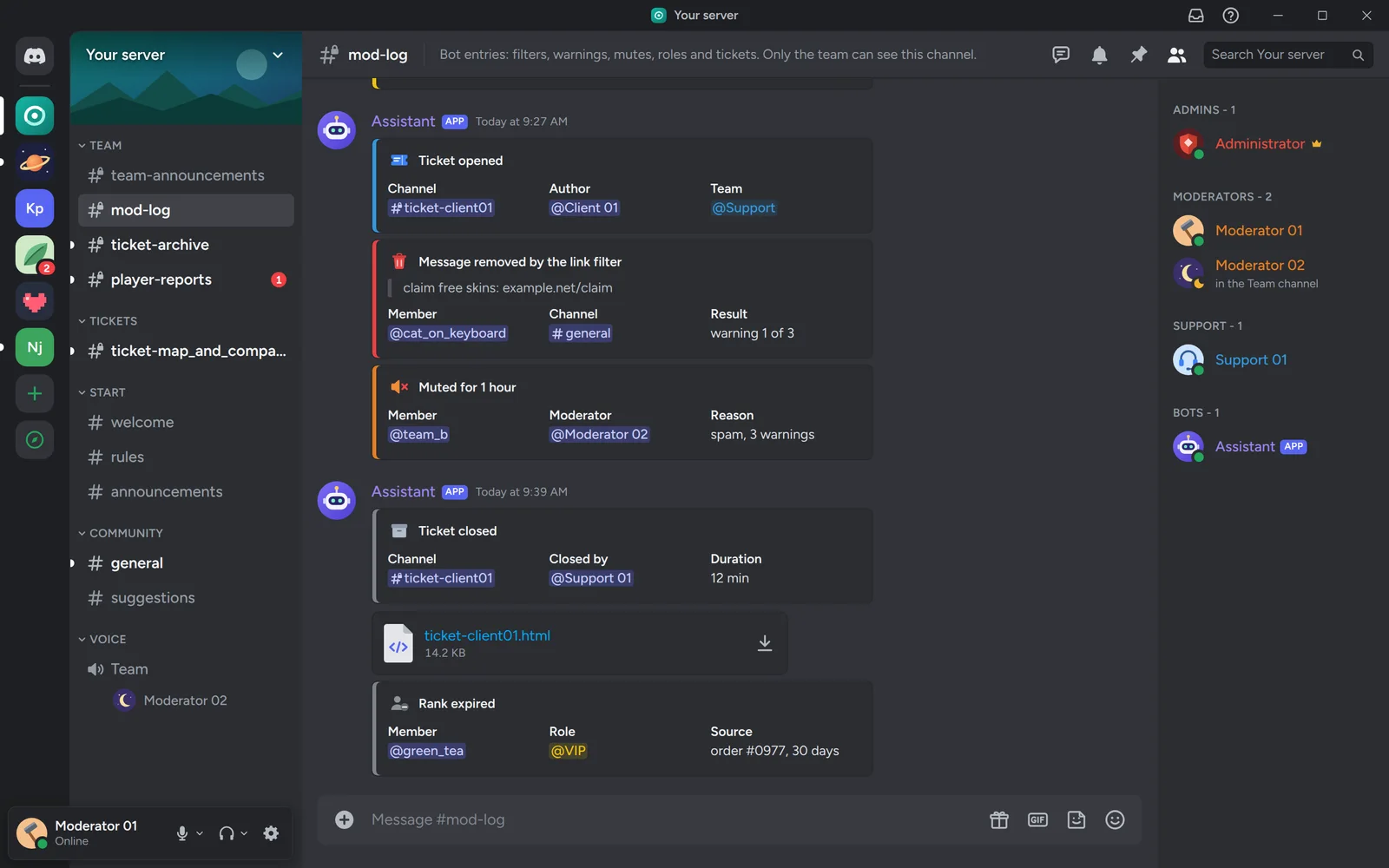1389x868 pixels.
Task: Toggle the member list icon
Action: (x=1177, y=55)
